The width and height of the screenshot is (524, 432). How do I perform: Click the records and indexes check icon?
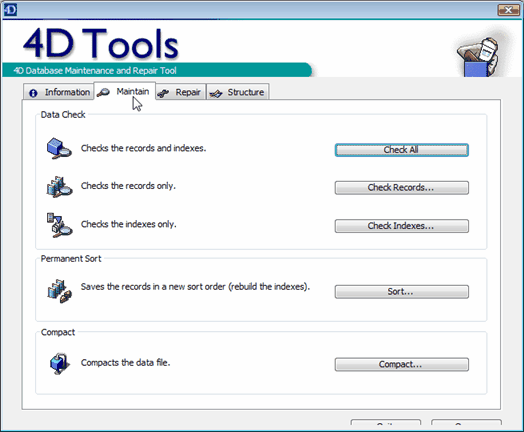[x=59, y=148]
